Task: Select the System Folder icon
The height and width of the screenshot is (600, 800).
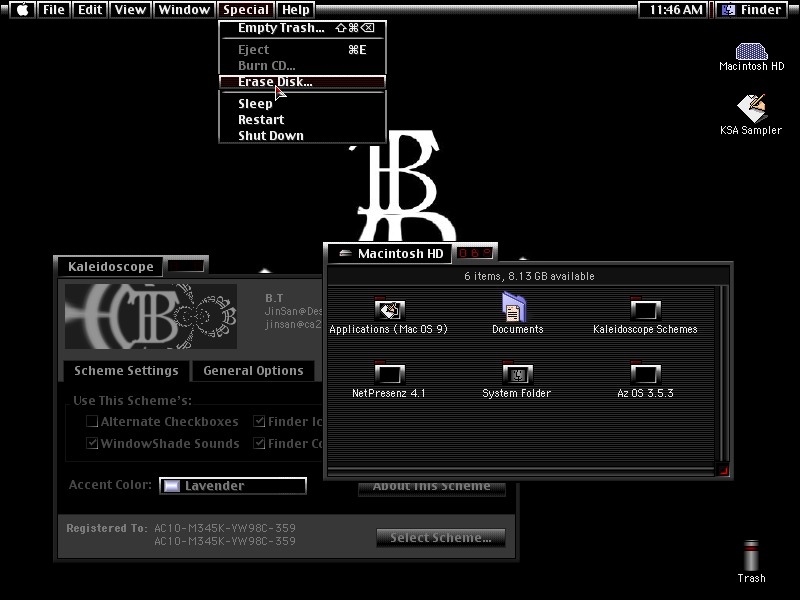Action: [x=517, y=373]
